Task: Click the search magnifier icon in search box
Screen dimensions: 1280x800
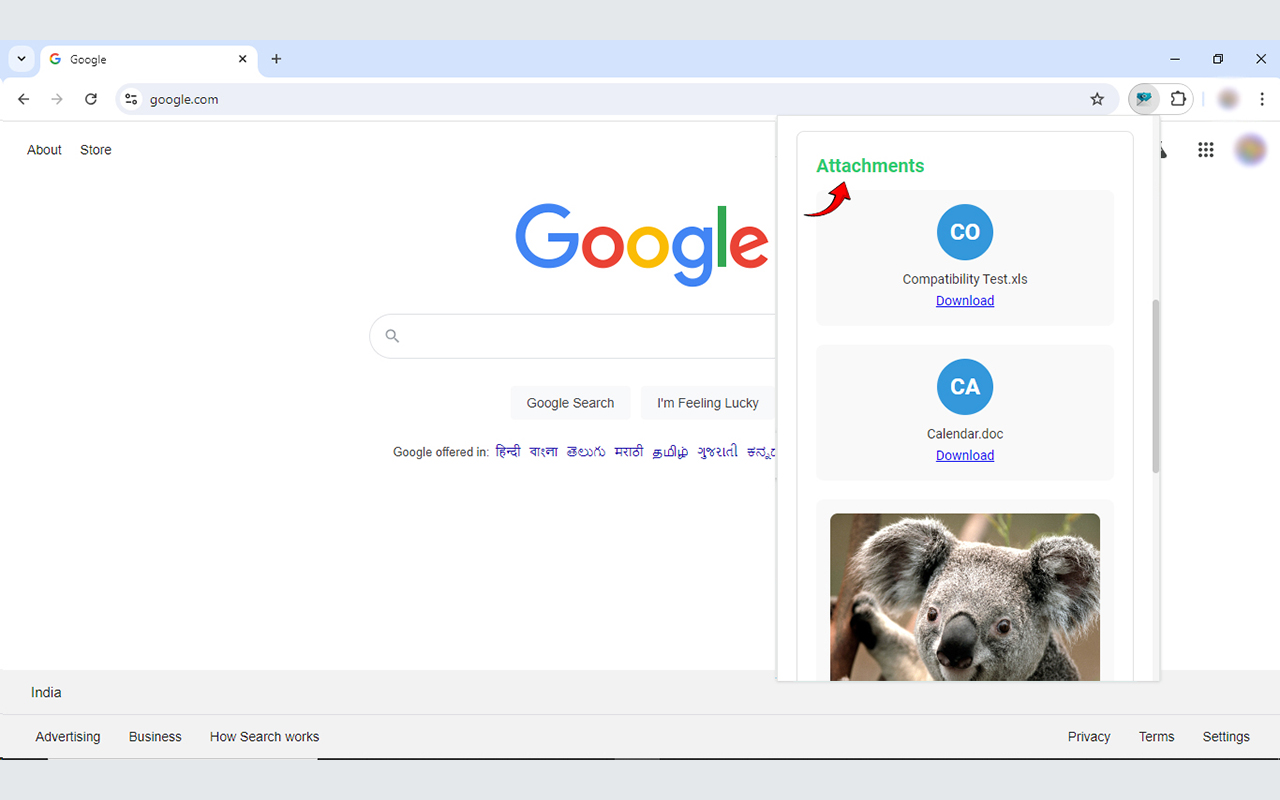Action: [x=391, y=336]
